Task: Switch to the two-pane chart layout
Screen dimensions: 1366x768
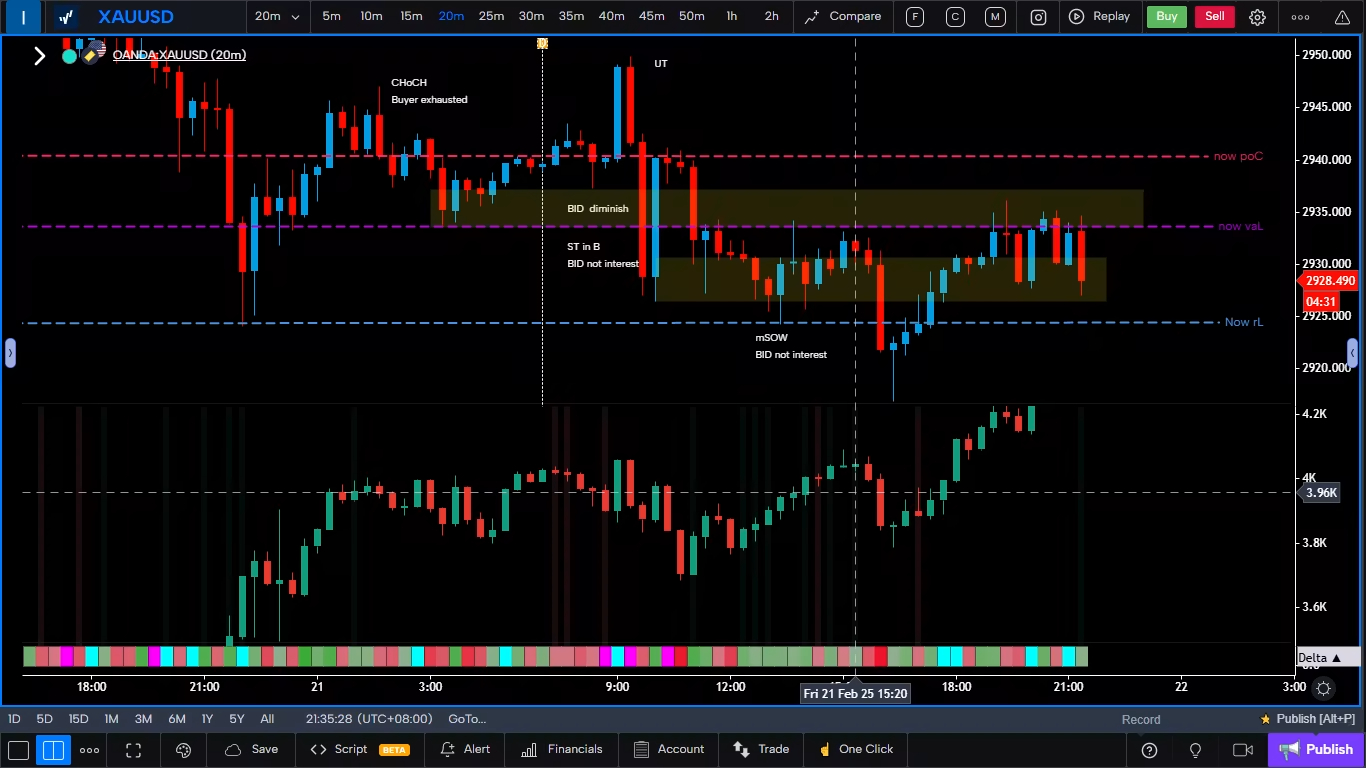Action: (x=53, y=749)
